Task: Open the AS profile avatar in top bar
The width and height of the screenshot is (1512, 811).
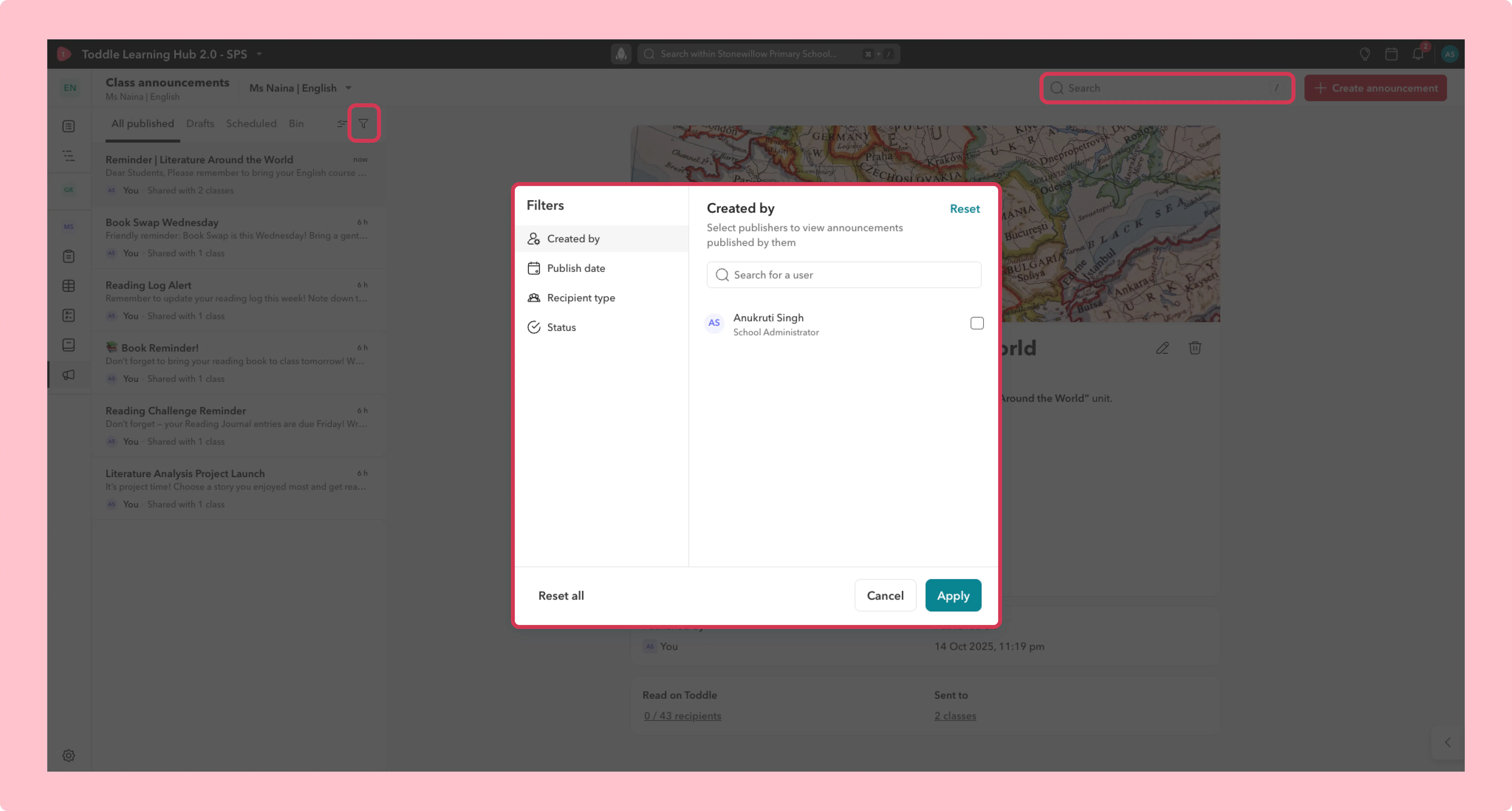Action: pyautogui.click(x=1449, y=54)
